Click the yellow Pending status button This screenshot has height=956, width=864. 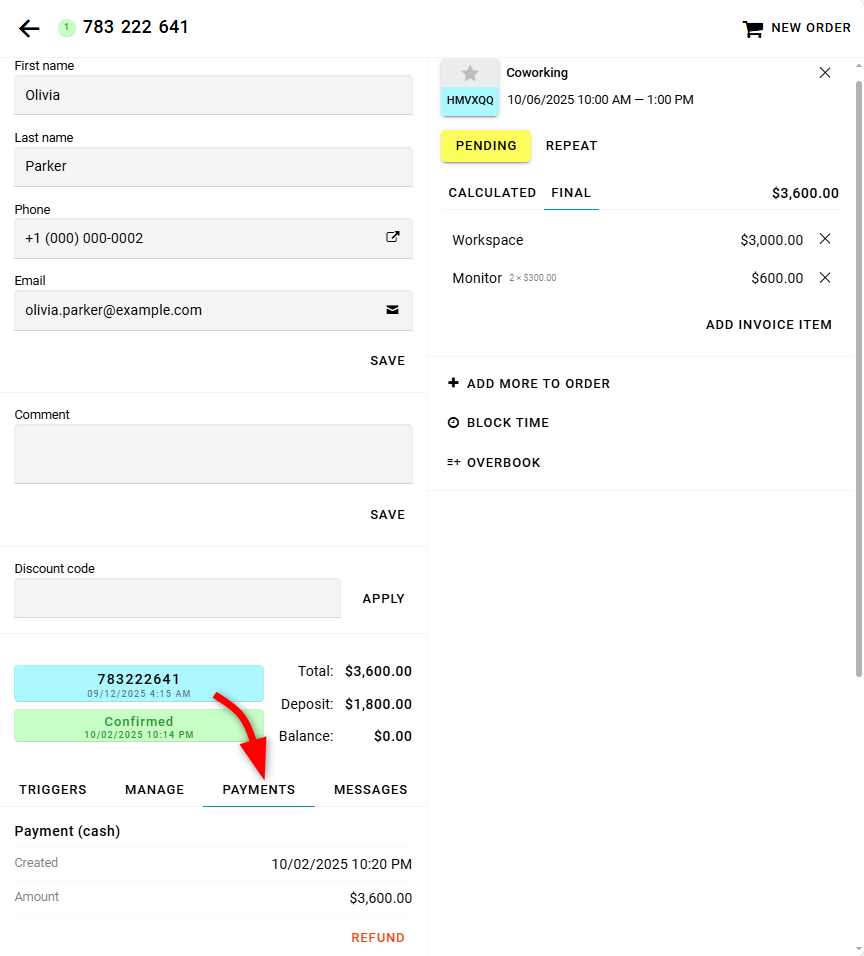(486, 146)
